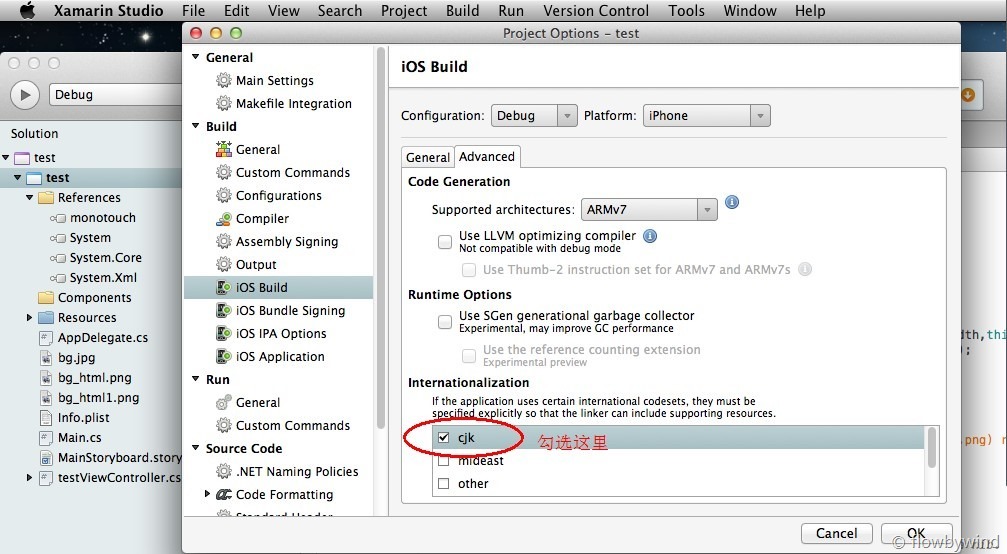Open the Build menu
This screenshot has width=1007, height=554.
[x=462, y=11]
